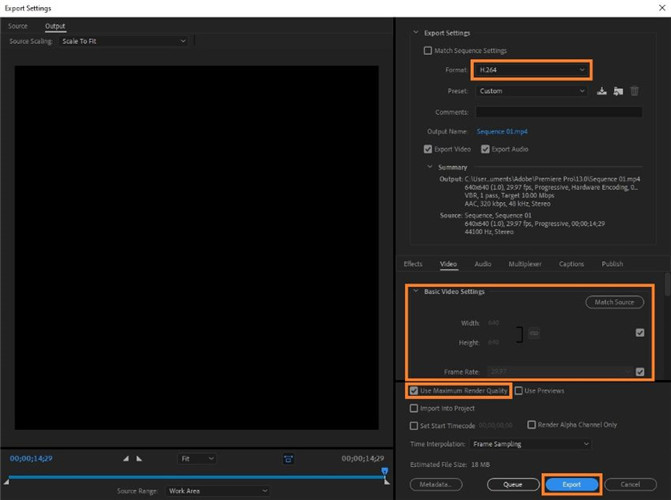This screenshot has width=671, height=500.
Task: Open the Sequence 01.mp4 output name link
Action: (502, 131)
